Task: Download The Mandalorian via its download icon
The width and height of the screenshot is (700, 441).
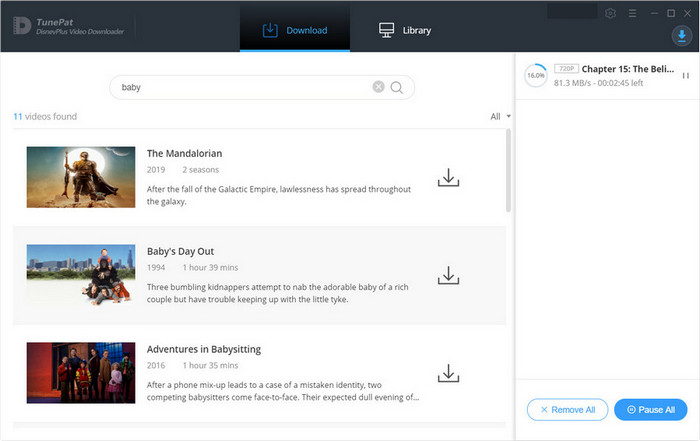Action: click(448, 178)
